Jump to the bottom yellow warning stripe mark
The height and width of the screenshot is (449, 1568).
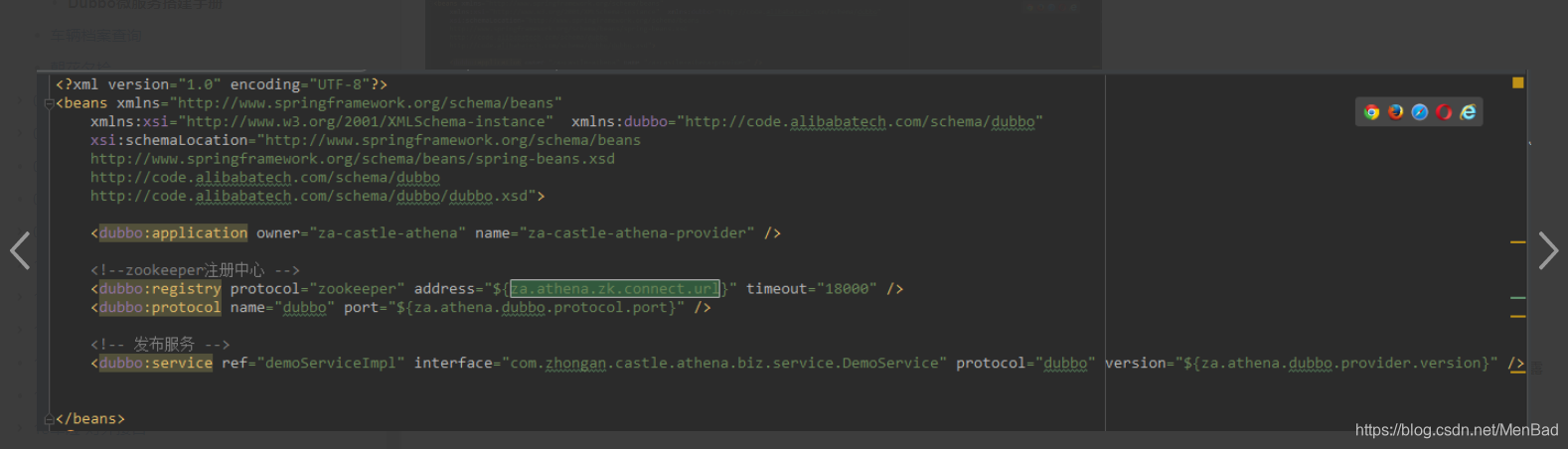coord(1517,372)
